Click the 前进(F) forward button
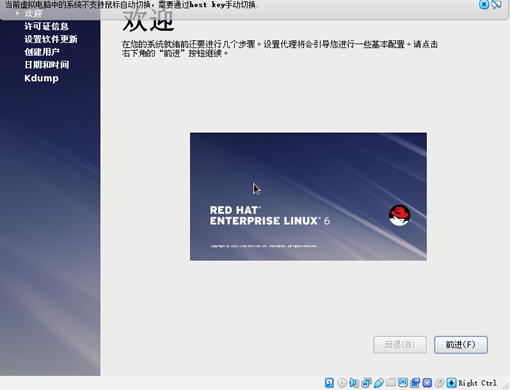 click(461, 345)
